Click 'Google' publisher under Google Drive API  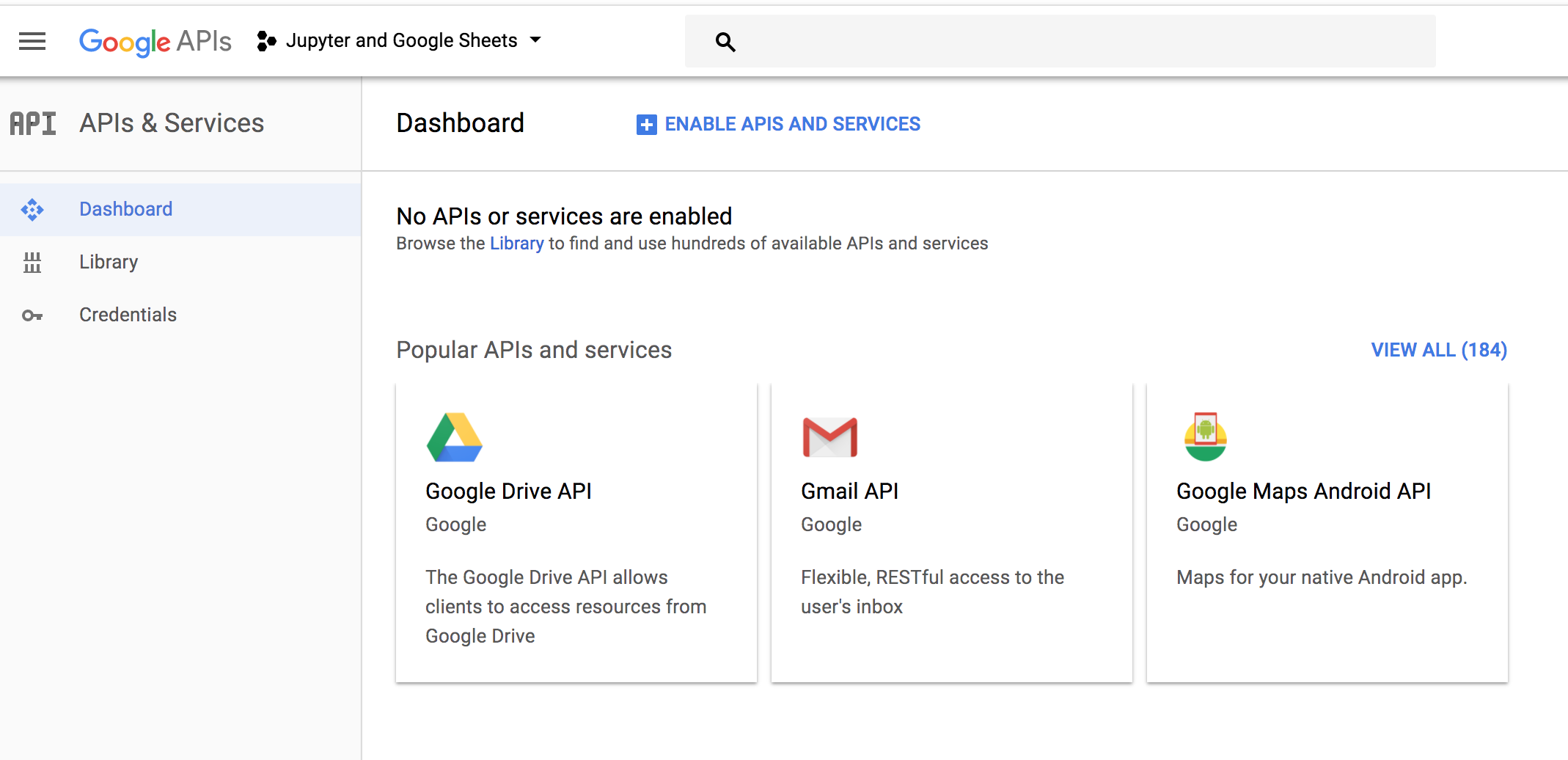pyautogui.click(x=455, y=525)
